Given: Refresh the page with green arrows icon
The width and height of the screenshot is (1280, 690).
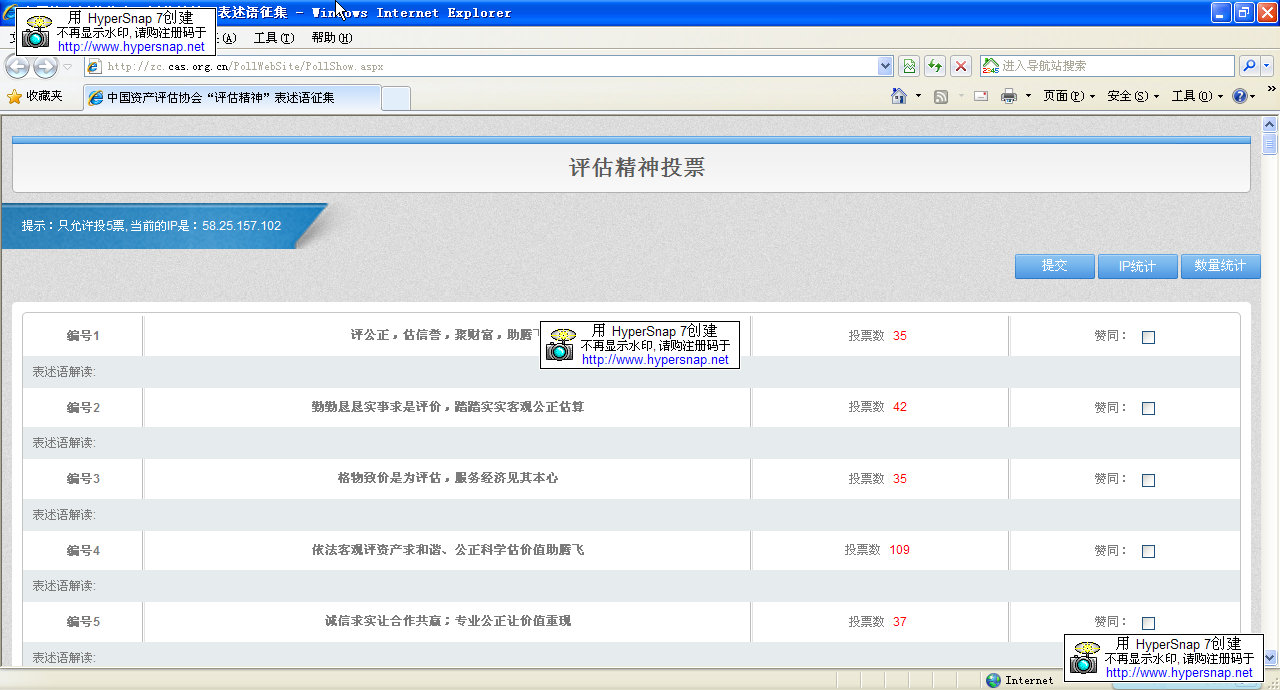Looking at the screenshot, I should coord(935,66).
